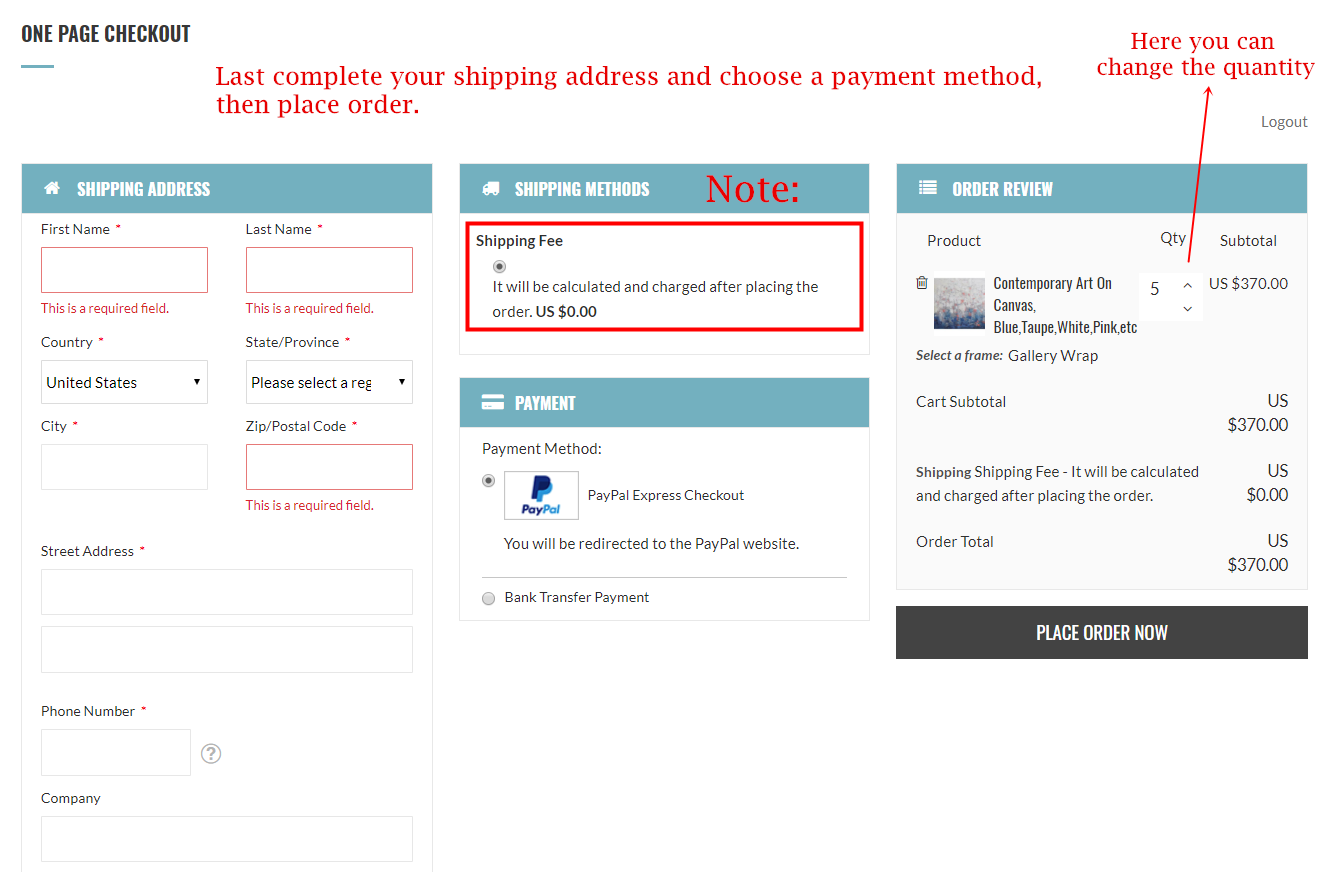Click the PayPal logo in the Payment section
The height and width of the screenshot is (872, 1326).
pos(541,495)
